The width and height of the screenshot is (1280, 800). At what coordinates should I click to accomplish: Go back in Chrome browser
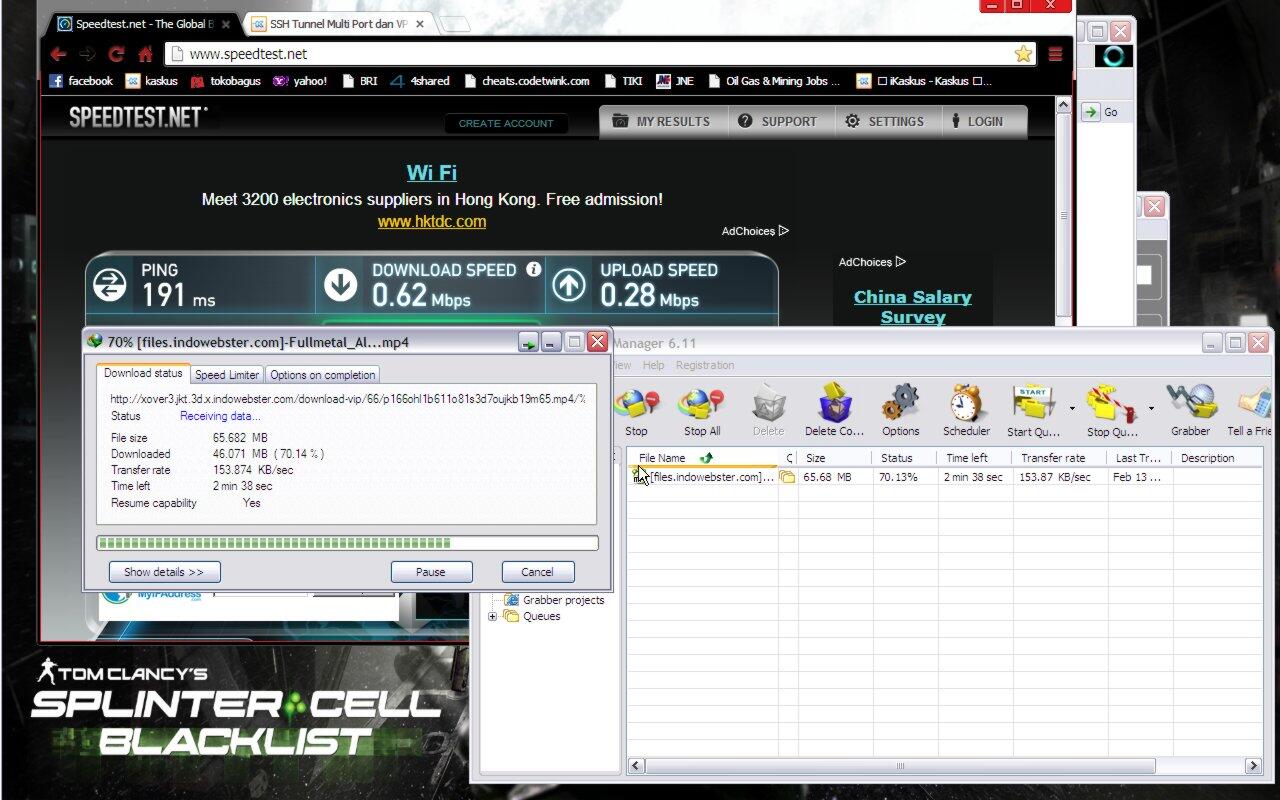point(58,54)
